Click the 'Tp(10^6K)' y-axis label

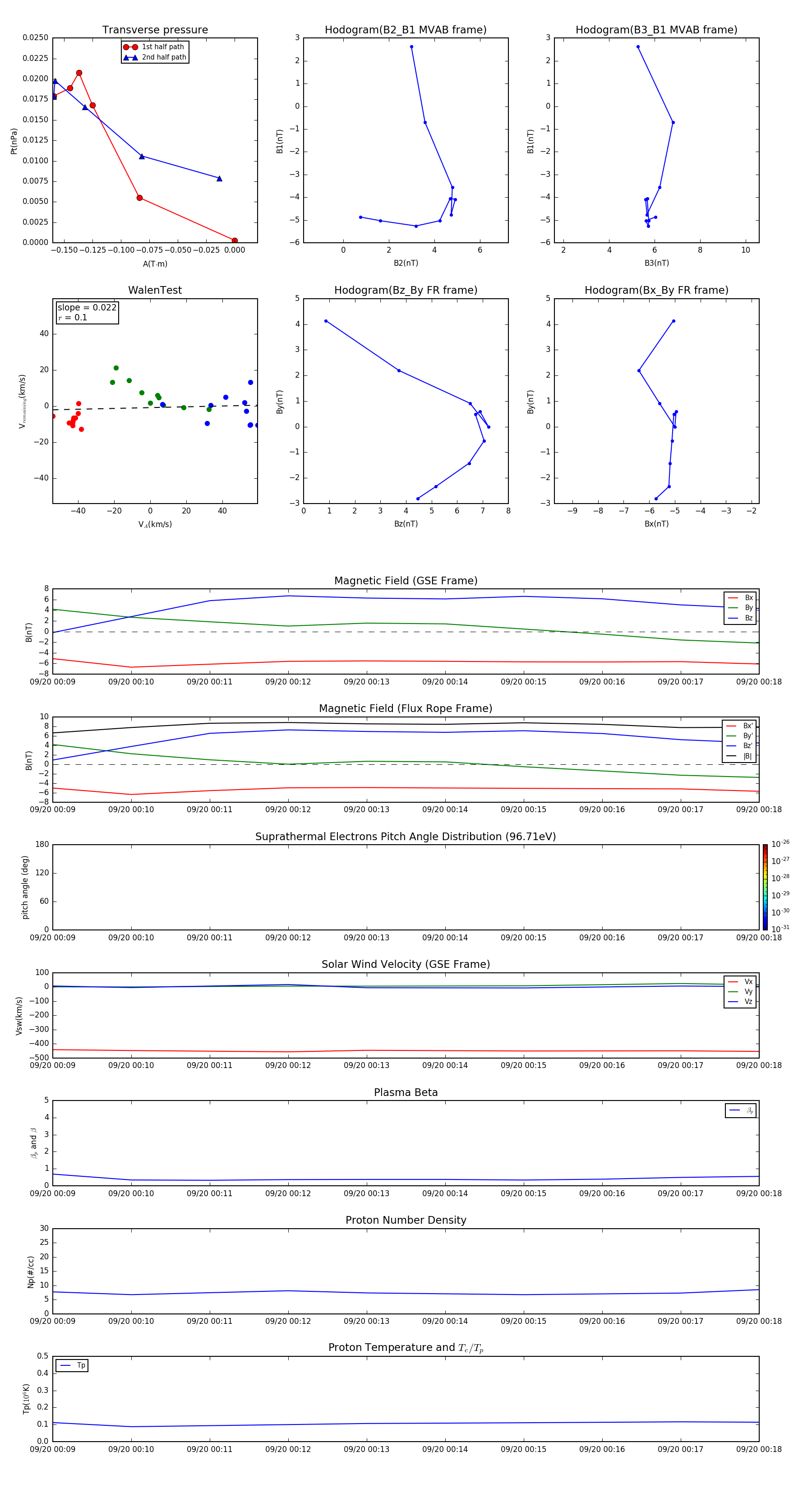pos(26,1399)
